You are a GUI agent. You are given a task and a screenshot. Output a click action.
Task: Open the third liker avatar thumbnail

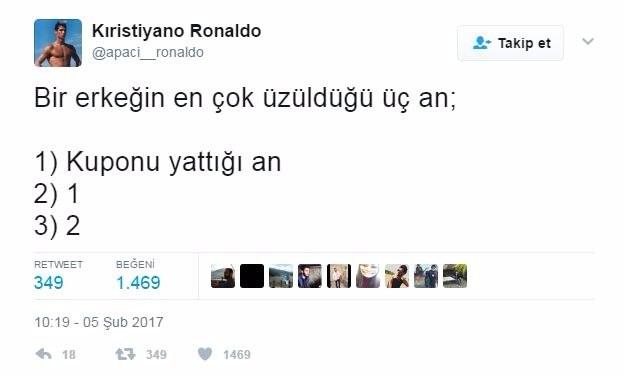pyautogui.click(x=281, y=276)
